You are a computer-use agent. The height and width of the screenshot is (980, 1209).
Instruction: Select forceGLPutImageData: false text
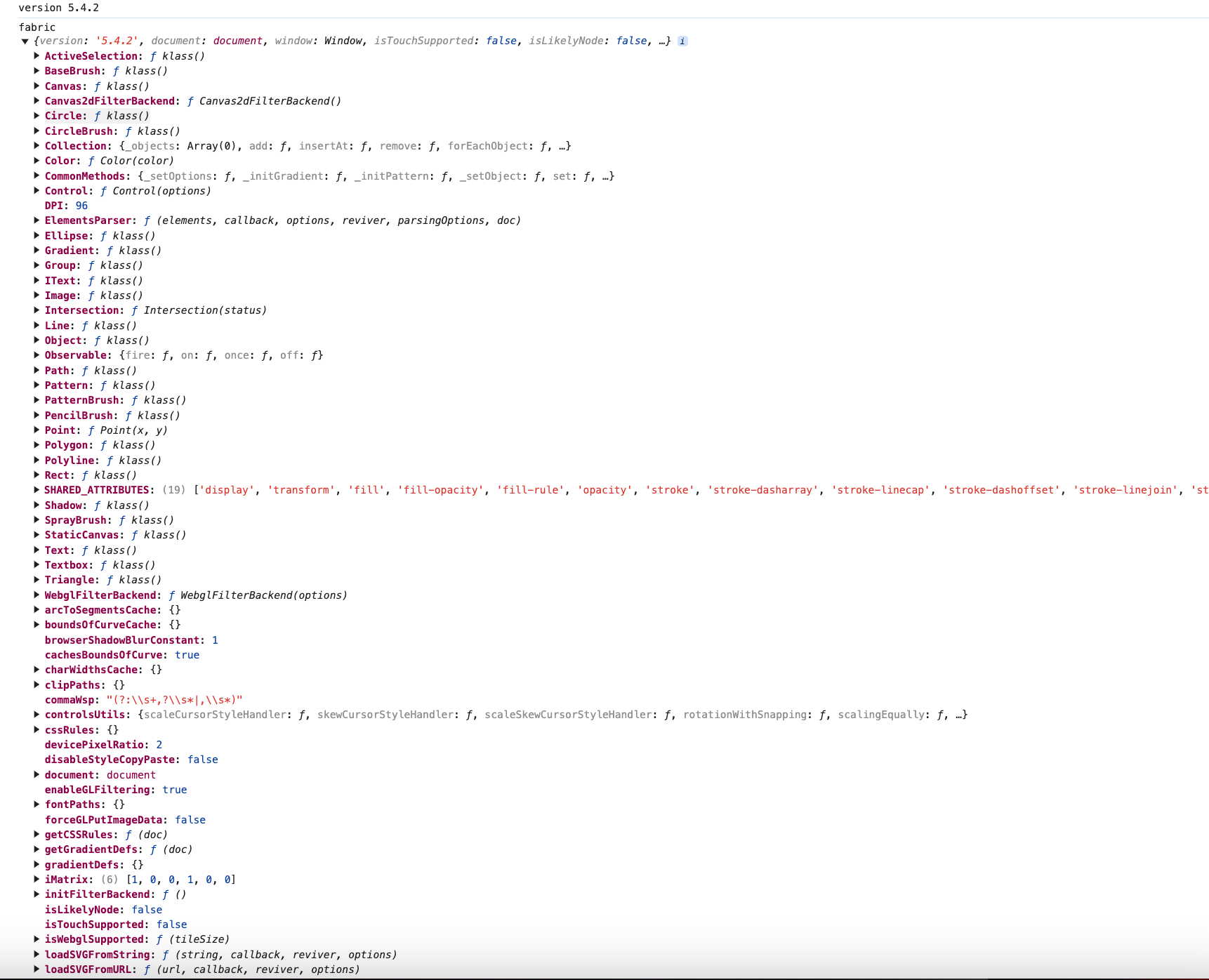tap(125, 820)
